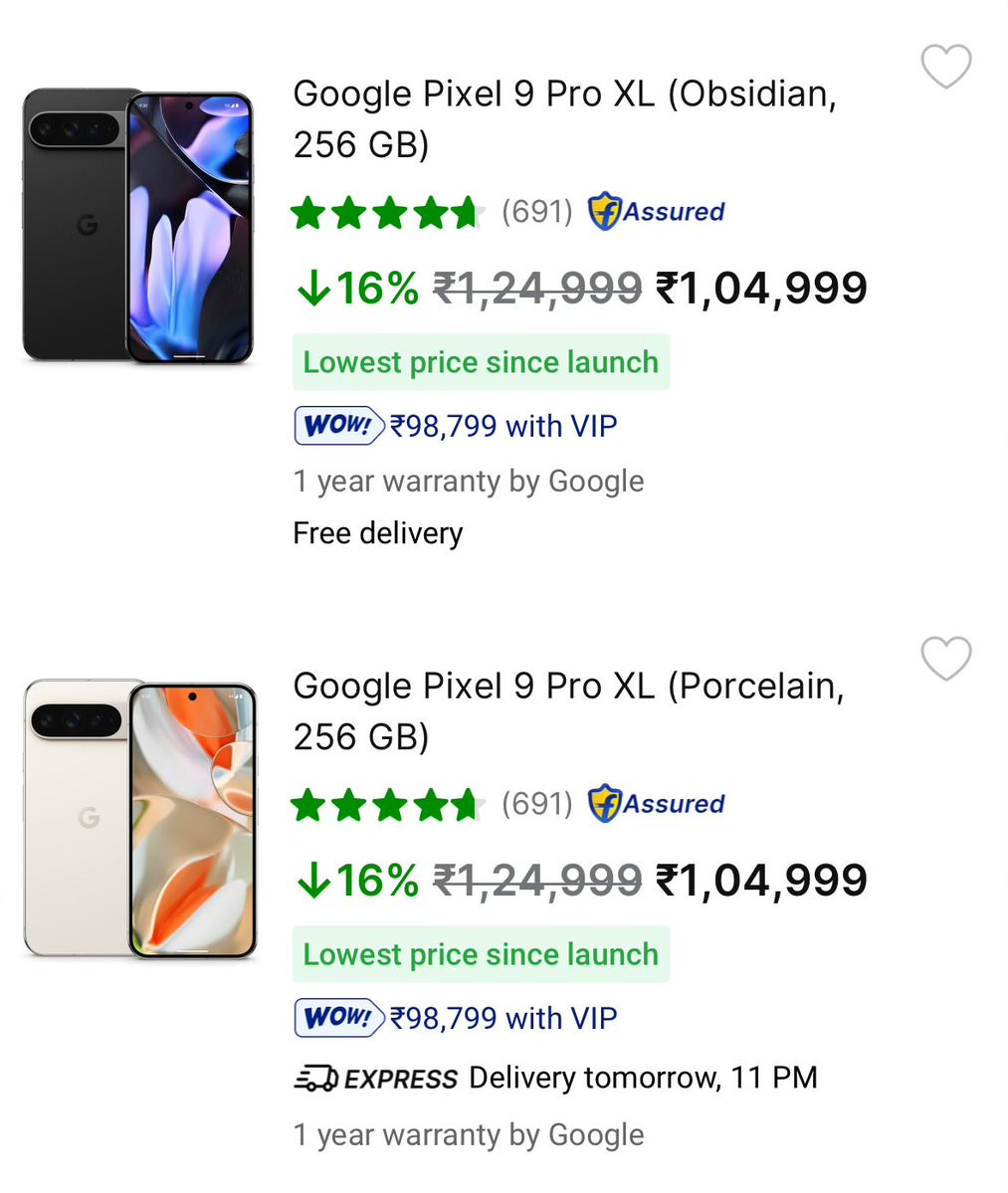Open Google Pixel 9 Pro XL Obsidian title
The image size is (1008, 1193).
click(564, 118)
